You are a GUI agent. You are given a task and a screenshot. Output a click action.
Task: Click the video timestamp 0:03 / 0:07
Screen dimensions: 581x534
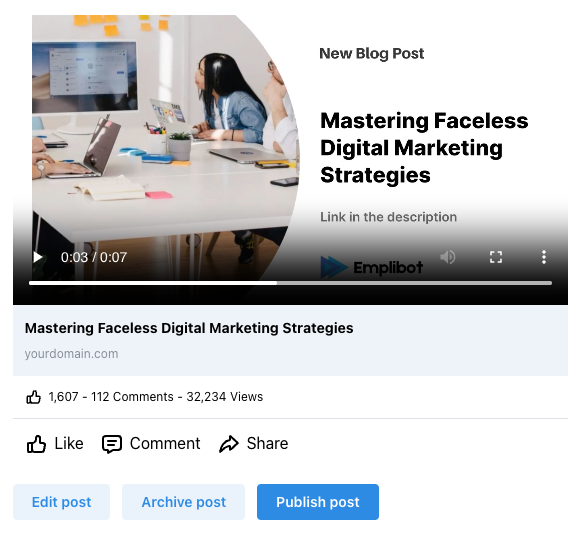tap(94, 257)
